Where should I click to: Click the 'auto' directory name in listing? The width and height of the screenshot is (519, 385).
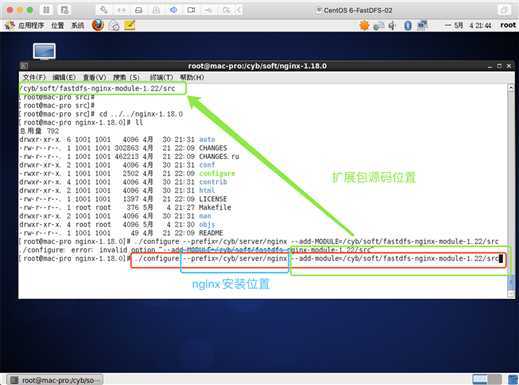(x=207, y=140)
